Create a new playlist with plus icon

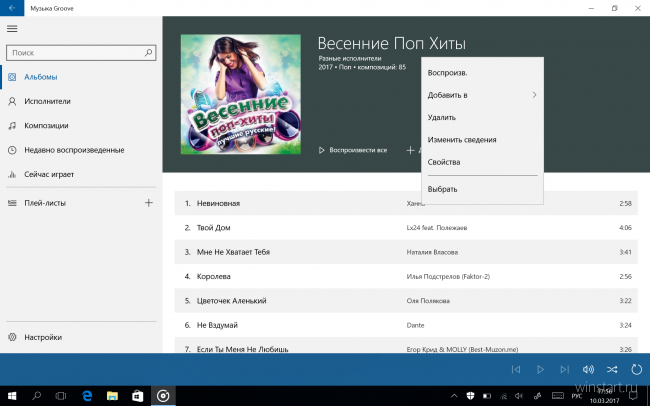pyautogui.click(x=148, y=203)
